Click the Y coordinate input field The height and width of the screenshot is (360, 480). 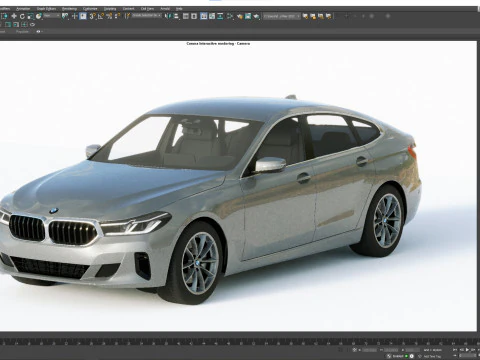(391, 350)
